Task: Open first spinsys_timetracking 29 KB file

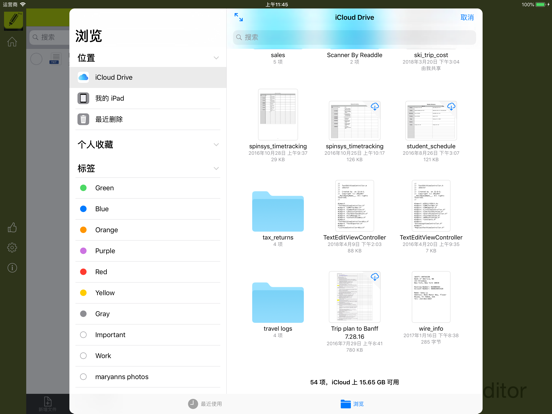Action: 278,115
